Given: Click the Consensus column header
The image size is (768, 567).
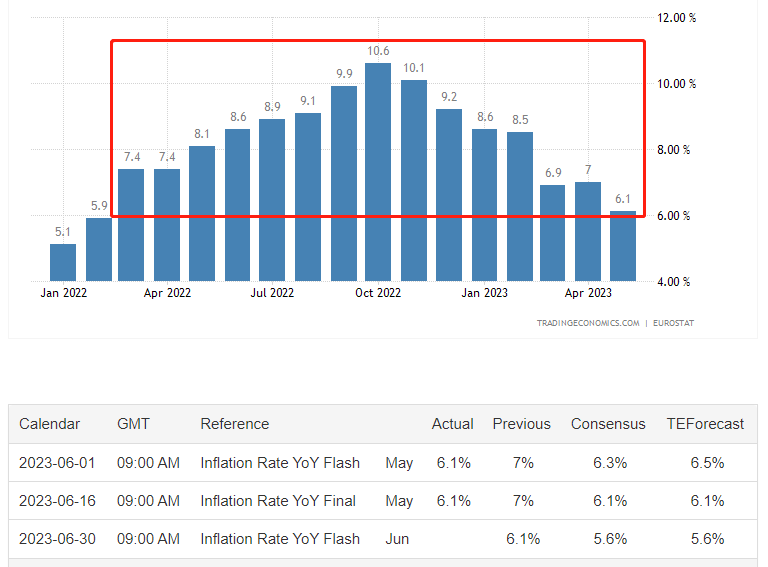Looking at the screenshot, I should (608, 424).
